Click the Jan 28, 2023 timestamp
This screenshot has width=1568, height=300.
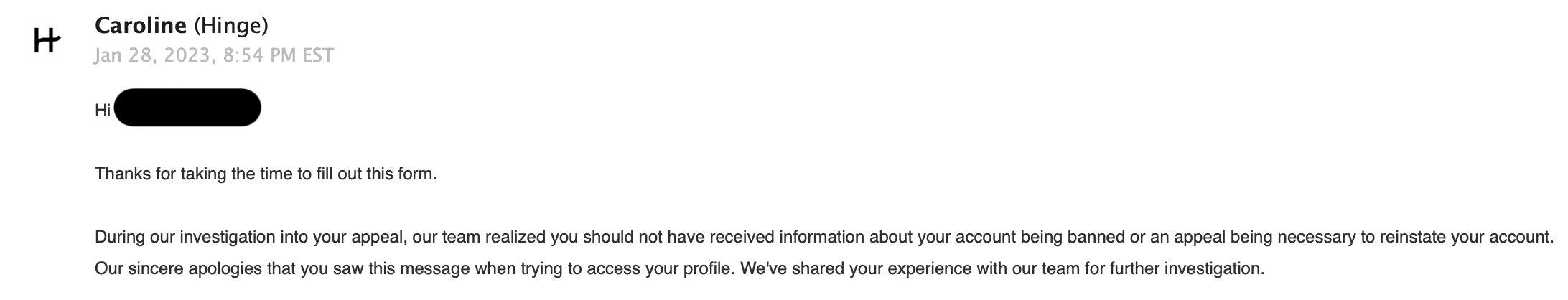153,55
